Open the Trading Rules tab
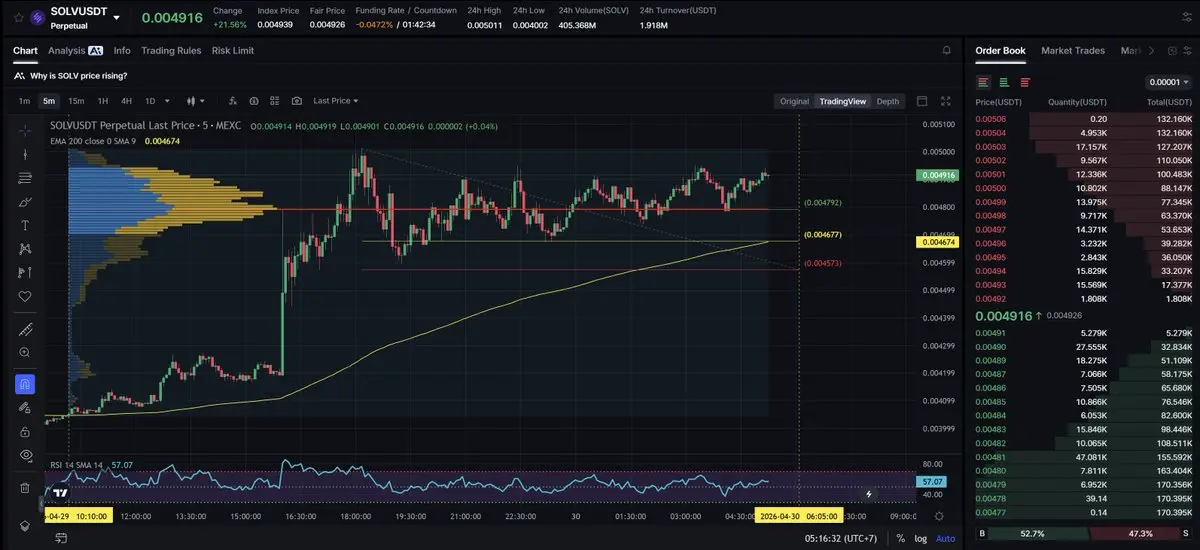Screen dimensions: 1200x550 tap(170, 50)
